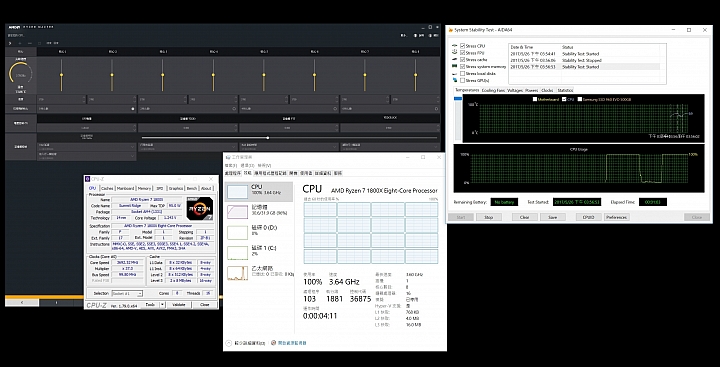The height and width of the screenshot is (367, 720).
Task: Click the fewer details arrow icon
Action: (229, 343)
